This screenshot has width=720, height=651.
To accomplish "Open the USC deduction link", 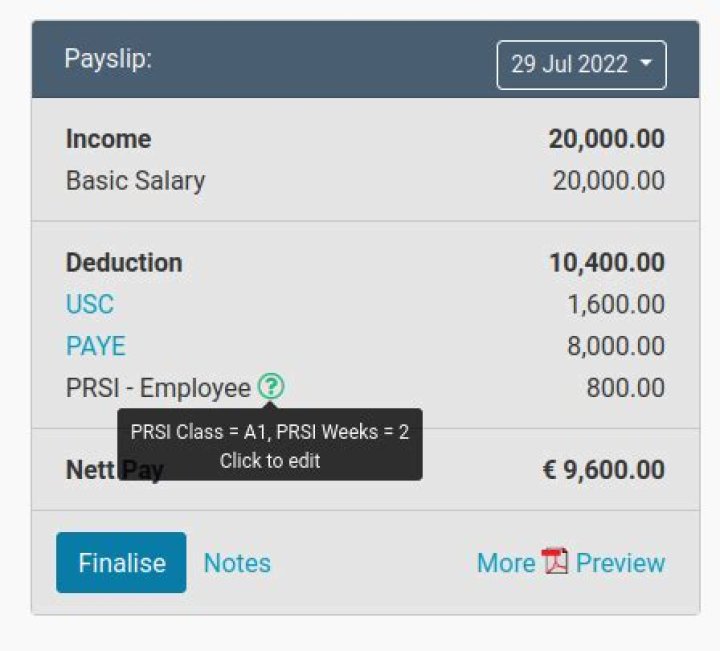I will point(90,304).
